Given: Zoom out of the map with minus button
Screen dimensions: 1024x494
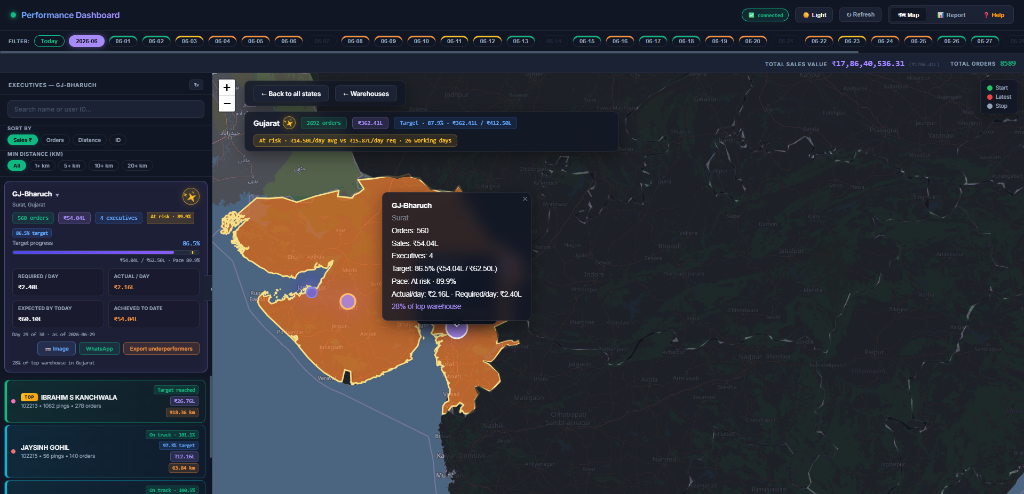Looking at the screenshot, I should [227, 103].
